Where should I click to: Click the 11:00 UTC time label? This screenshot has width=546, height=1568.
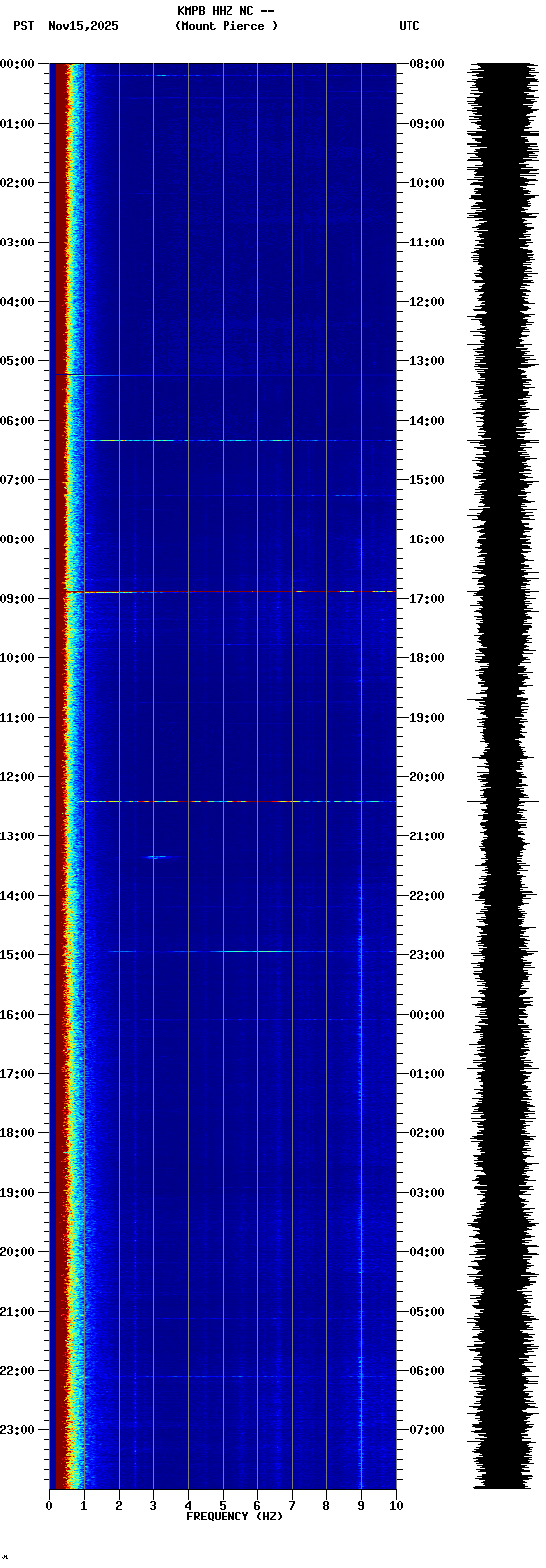click(x=427, y=243)
